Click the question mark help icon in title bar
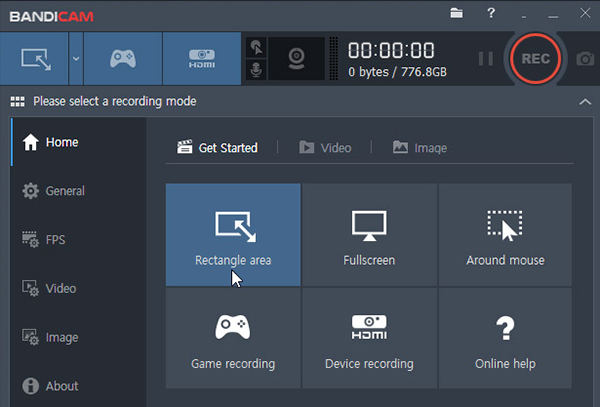600x407 pixels. click(490, 13)
